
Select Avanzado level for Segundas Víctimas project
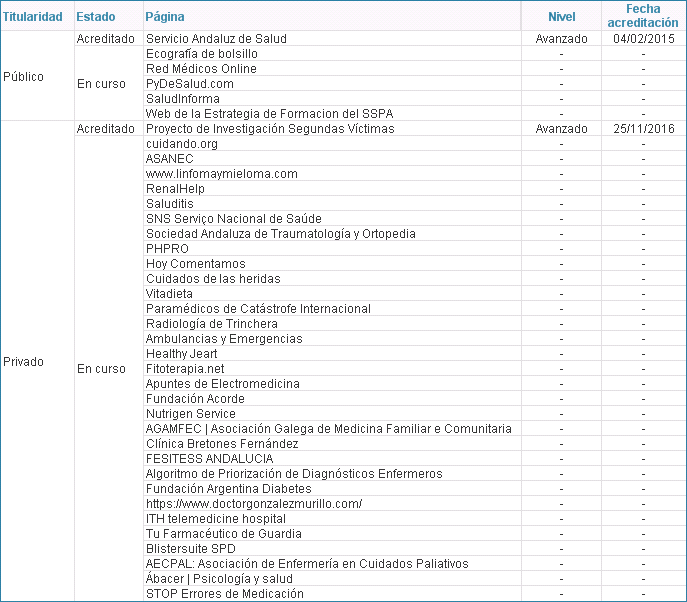click(561, 129)
